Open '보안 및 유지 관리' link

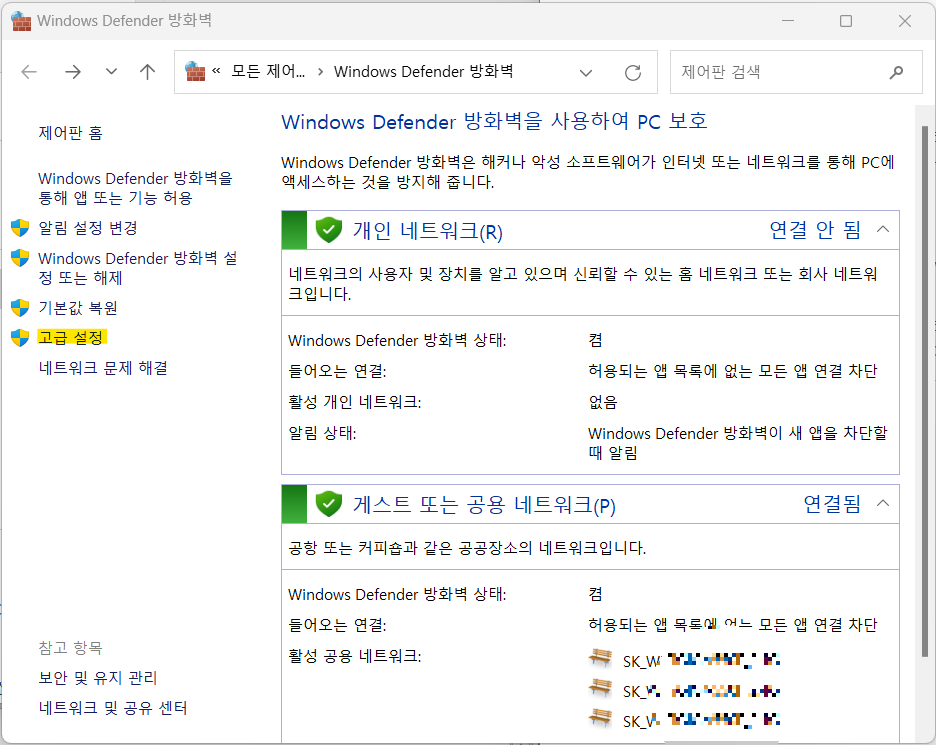coord(98,678)
